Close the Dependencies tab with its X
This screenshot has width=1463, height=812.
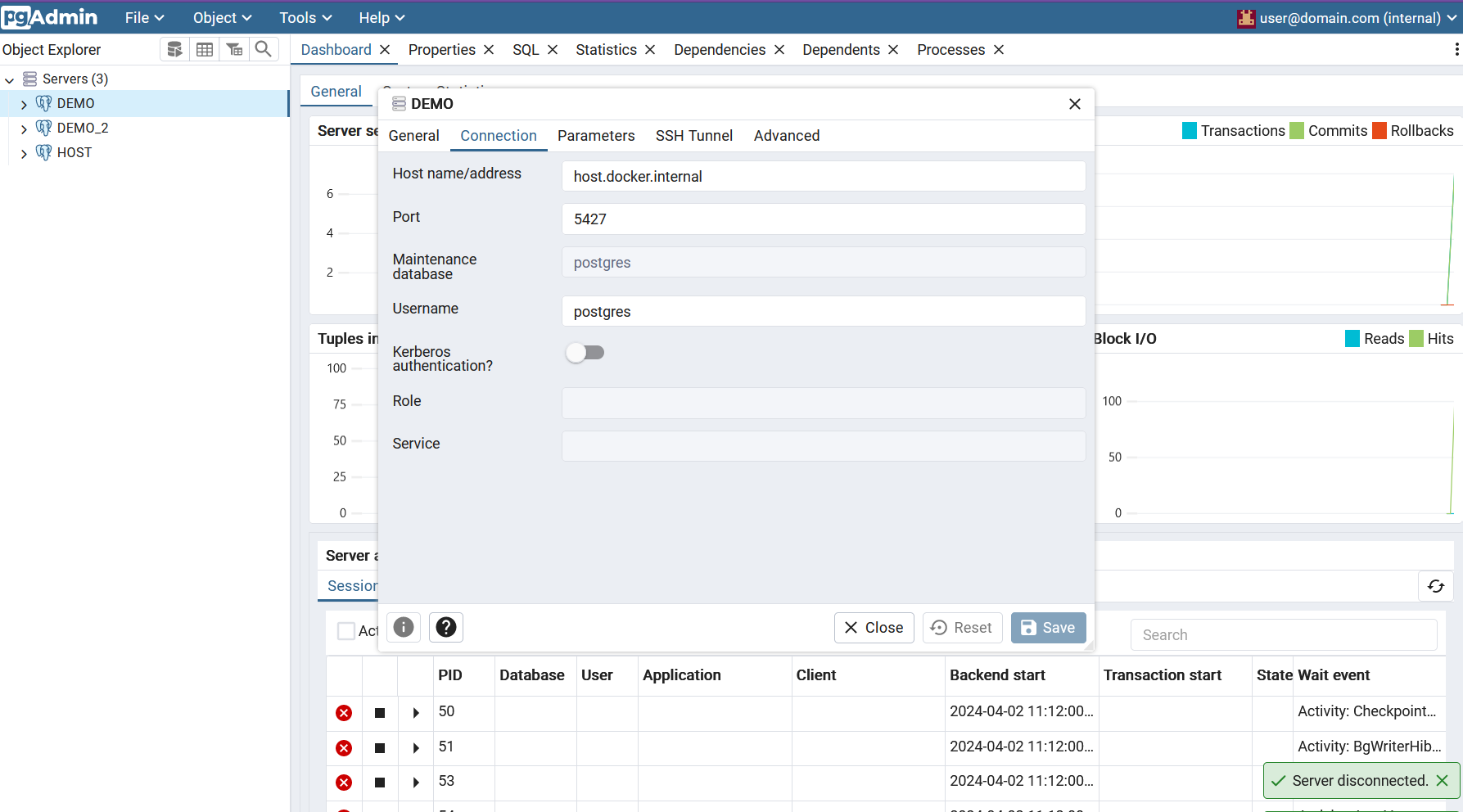coord(779,50)
